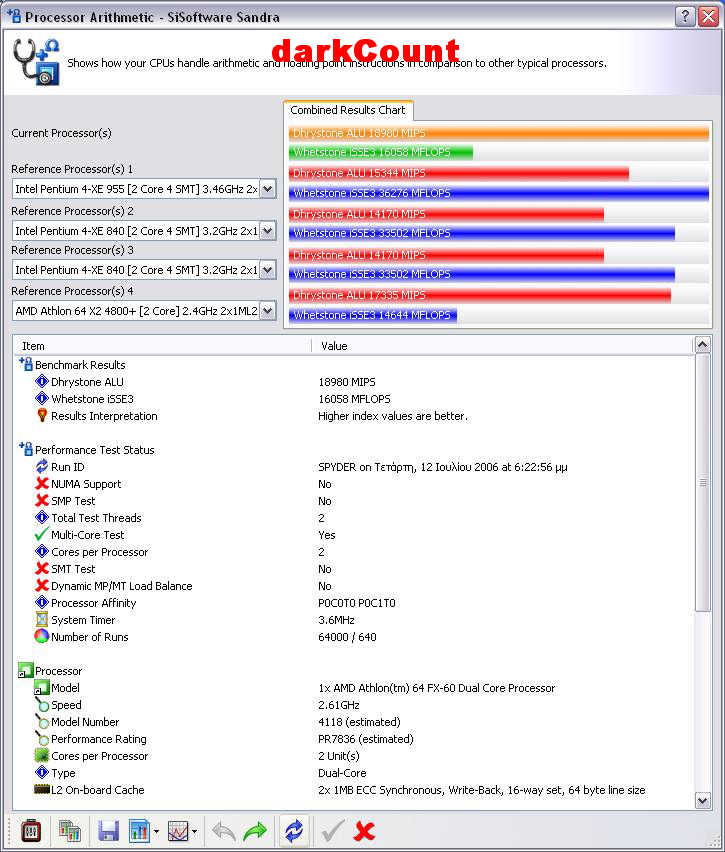The width and height of the screenshot is (725, 852).
Task: Click the Value column header
Action: tap(503, 346)
